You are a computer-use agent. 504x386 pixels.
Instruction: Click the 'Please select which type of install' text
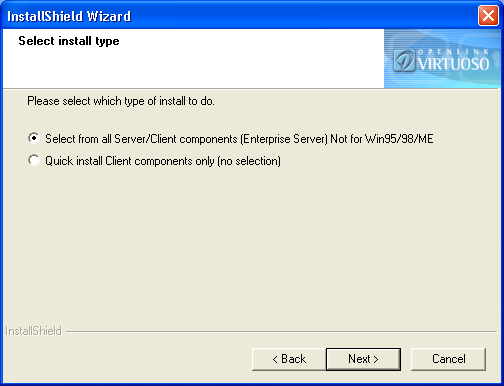121,101
